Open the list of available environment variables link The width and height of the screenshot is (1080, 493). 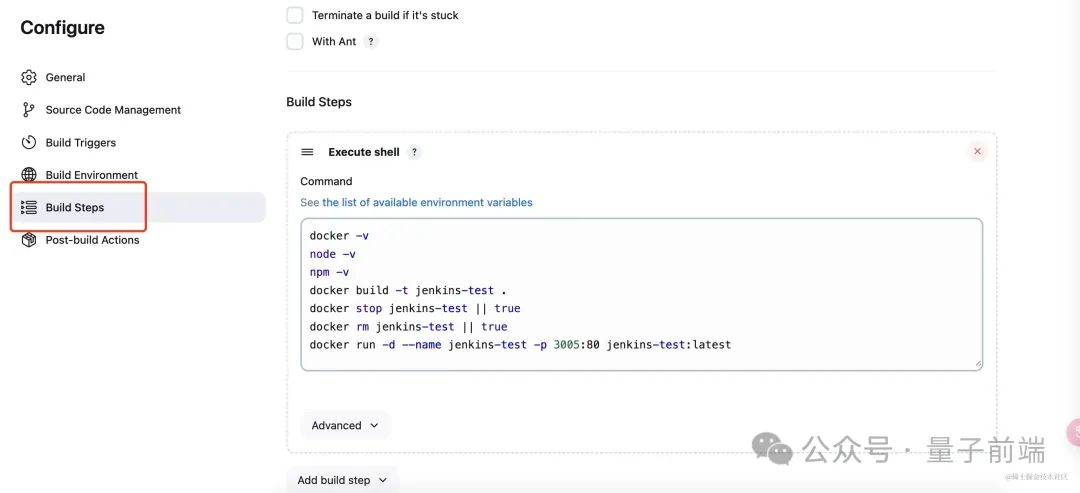pos(427,202)
